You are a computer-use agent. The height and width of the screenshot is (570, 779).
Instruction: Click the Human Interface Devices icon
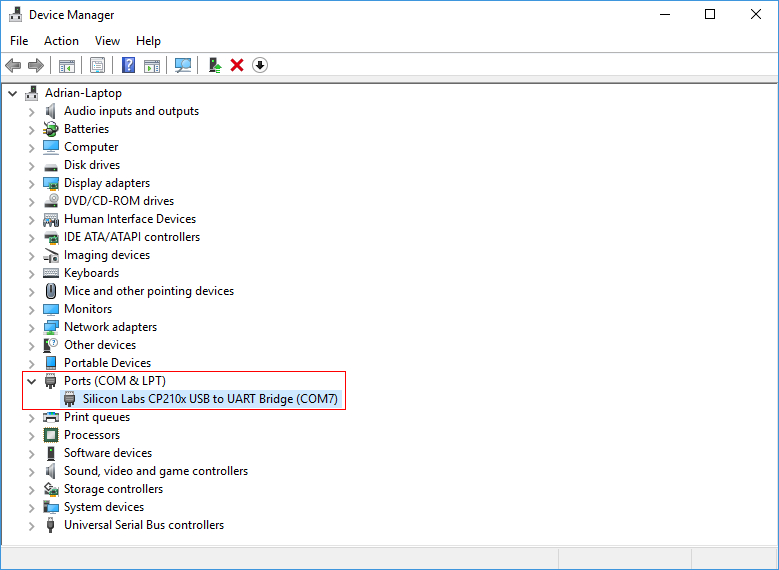[x=51, y=219]
